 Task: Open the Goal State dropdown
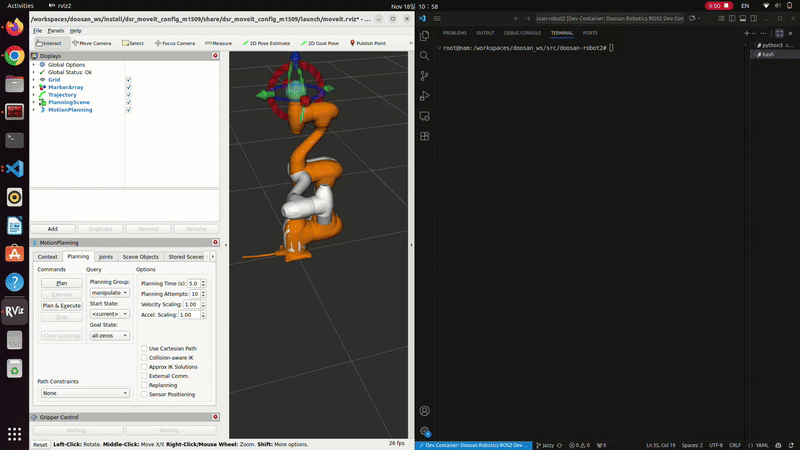[109, 336]
